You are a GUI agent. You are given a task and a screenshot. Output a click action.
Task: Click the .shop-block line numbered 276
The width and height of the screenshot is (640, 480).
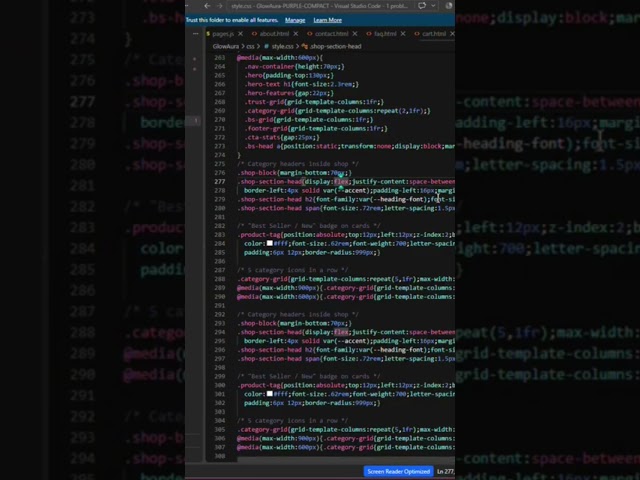click(294, 173)
